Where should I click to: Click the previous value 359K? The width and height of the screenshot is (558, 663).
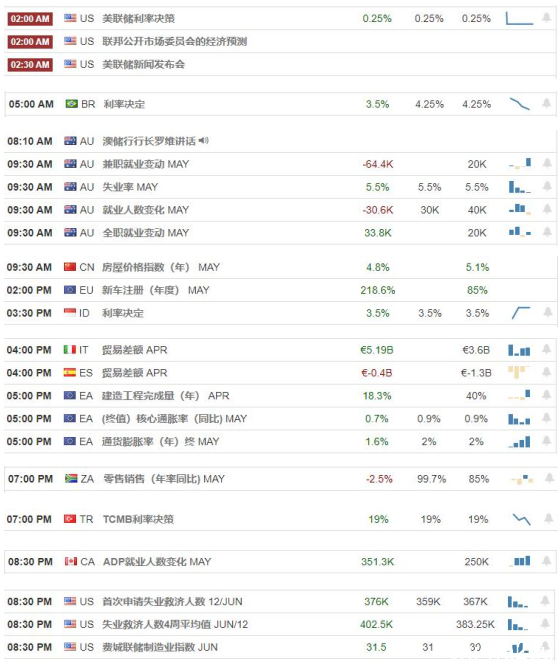[x=428, y=601]
